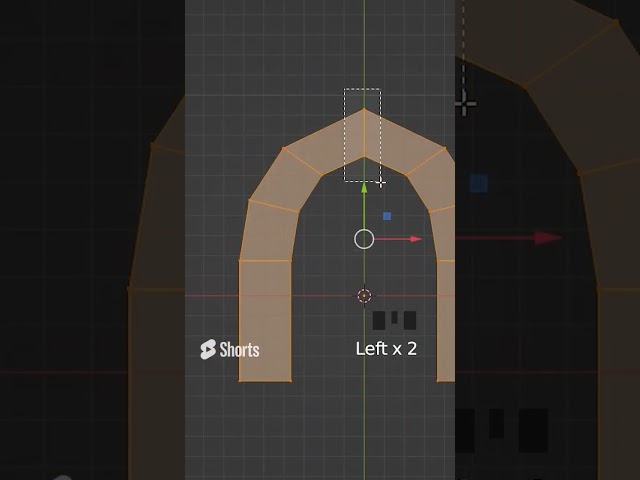Click the top apex vertex of arch
The height and width of the screenshot is (480, 640).
click(364, 109)
